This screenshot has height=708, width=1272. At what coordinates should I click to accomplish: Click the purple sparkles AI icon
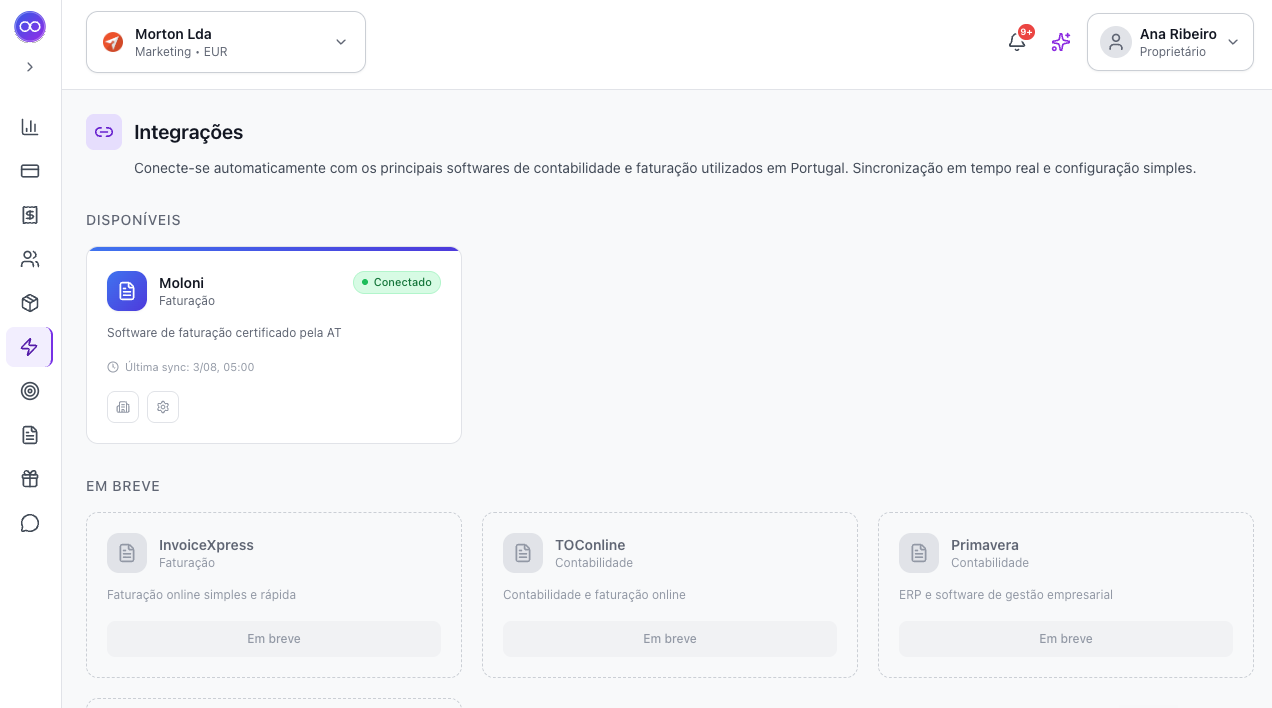click(x=1061, y=42)
